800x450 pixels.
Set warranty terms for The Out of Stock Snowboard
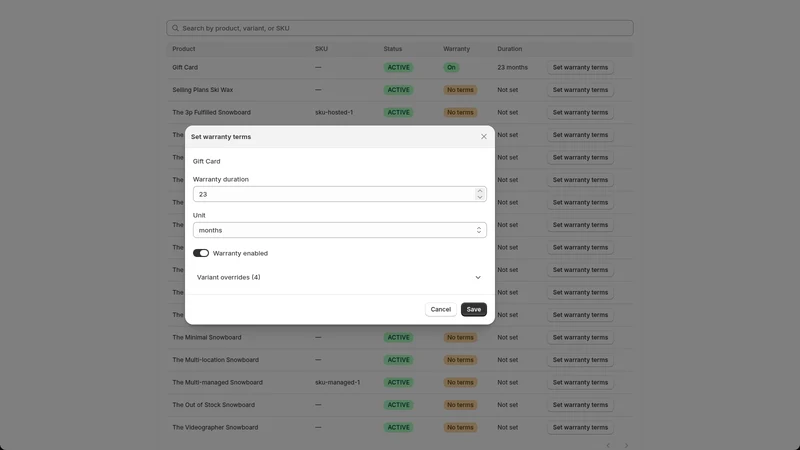tap(580, 405)
